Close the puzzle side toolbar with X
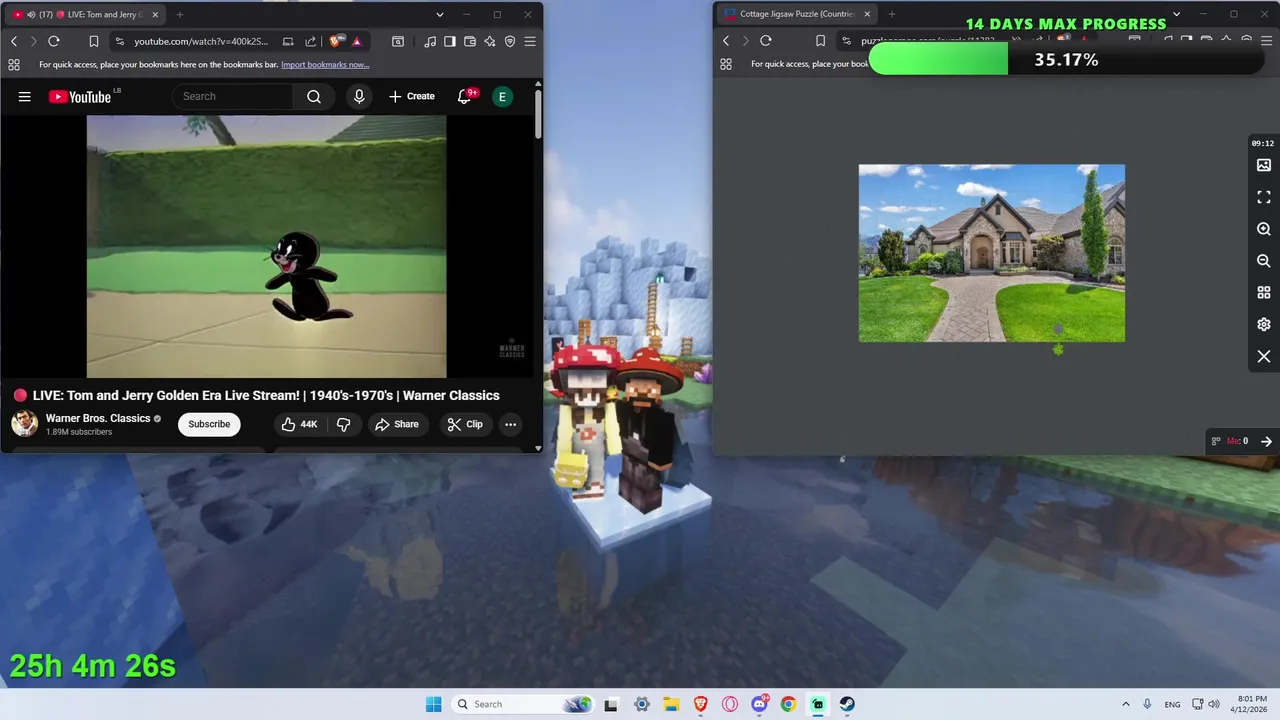 [x=1264, y=357]
